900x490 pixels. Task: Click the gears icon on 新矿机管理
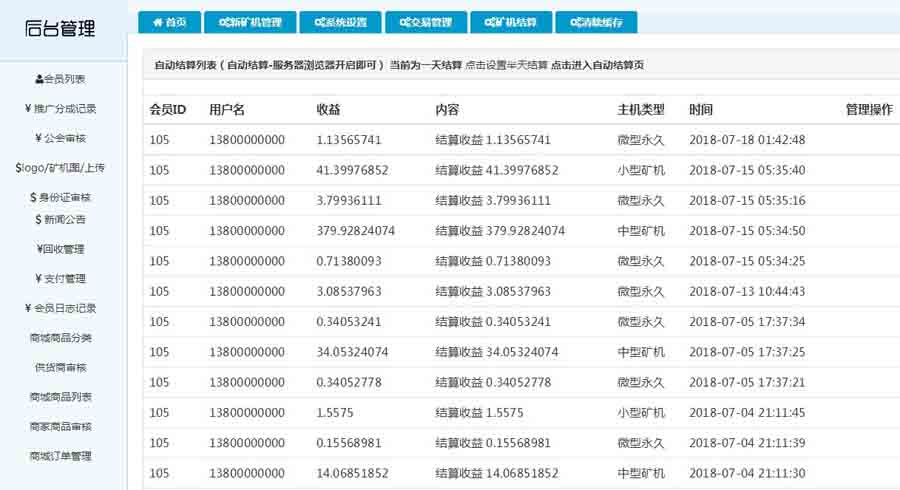coord(223,22)
